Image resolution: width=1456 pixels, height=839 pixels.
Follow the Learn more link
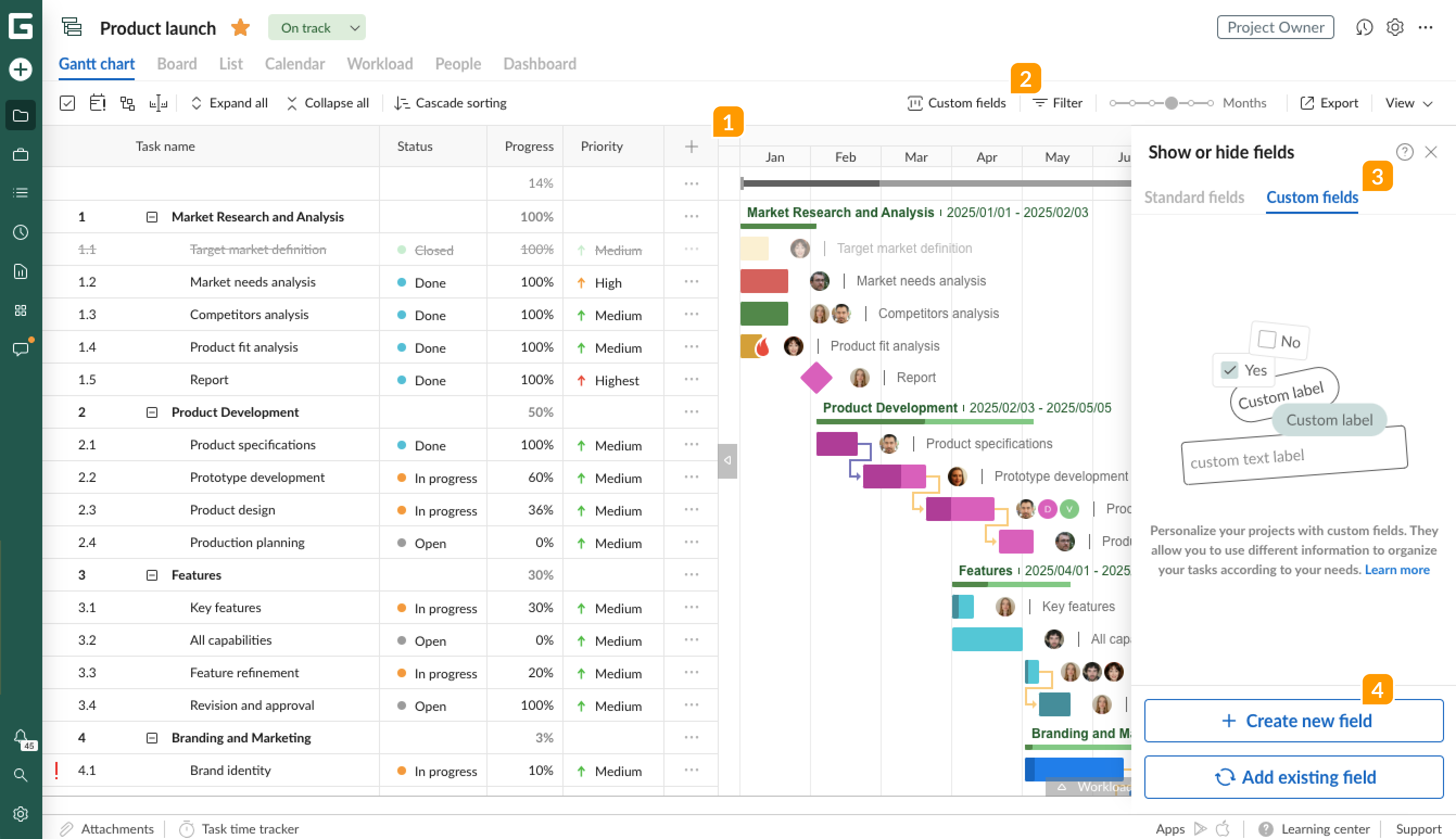[x=1397, y=570]
